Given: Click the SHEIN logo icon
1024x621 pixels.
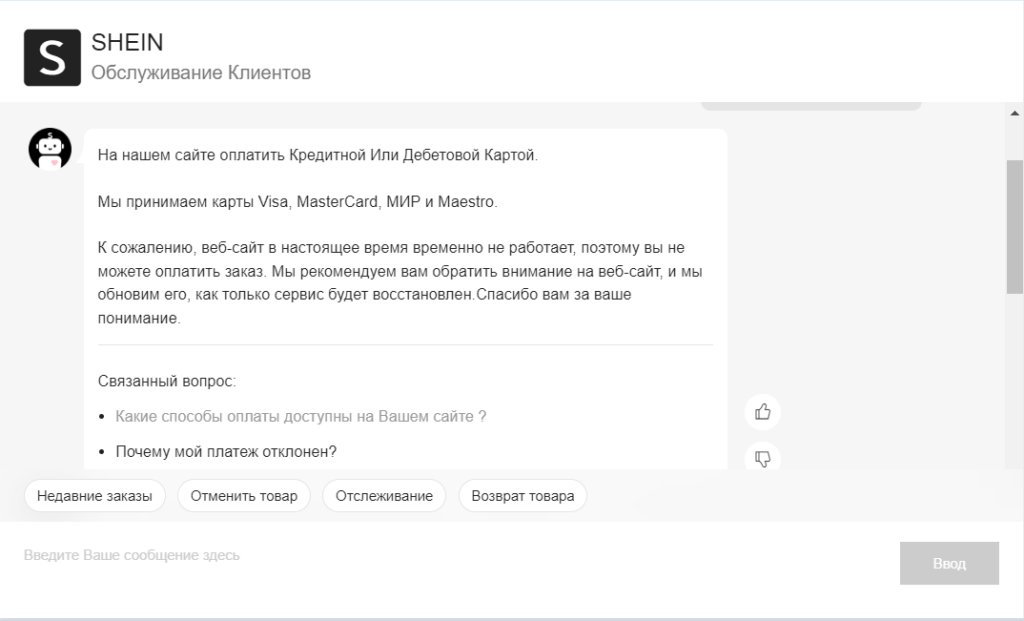Looking at the screenshot, I should tap(52, 58).
